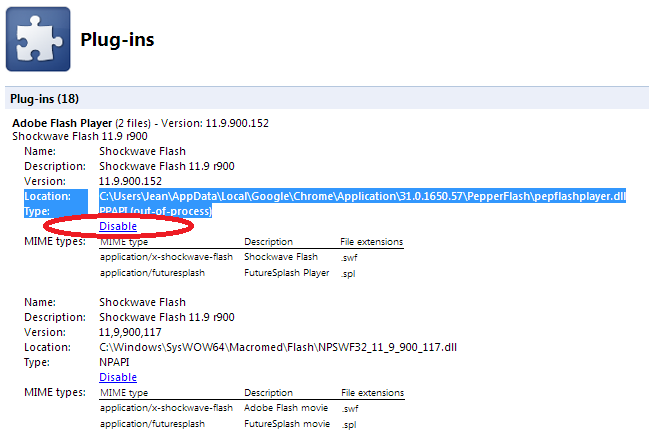Click first entry's Name value Shockwave Flash

click(142, 151)
